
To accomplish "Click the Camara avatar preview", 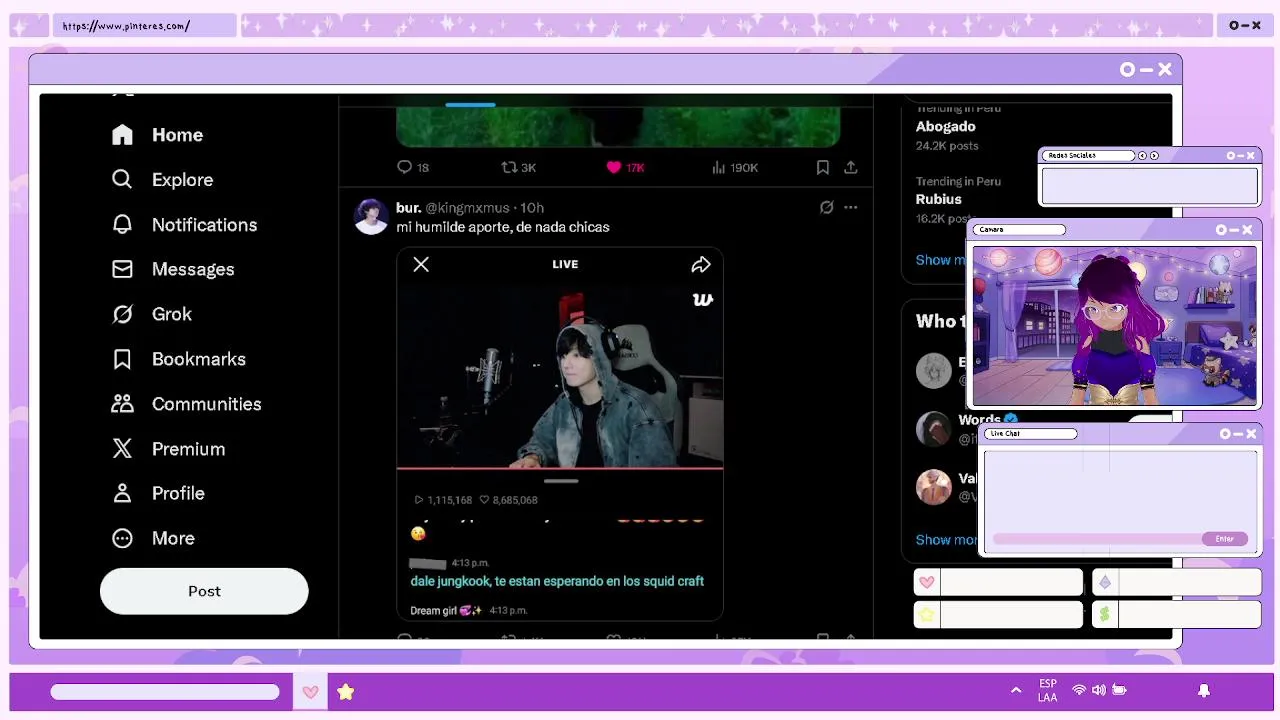I will tap(1114, 326).
